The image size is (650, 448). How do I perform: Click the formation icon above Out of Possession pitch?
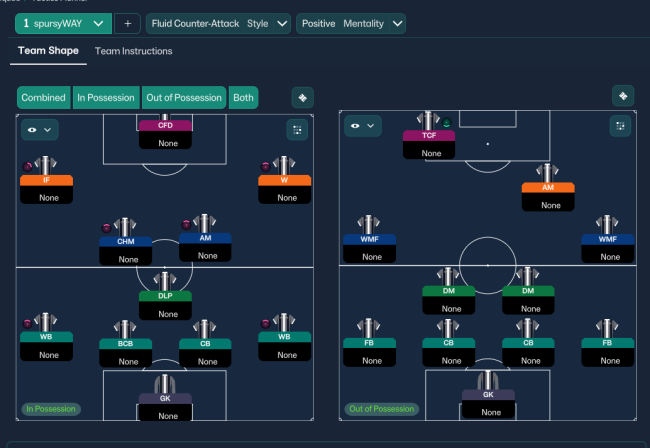pyautogui.click(x=623, y=96)
